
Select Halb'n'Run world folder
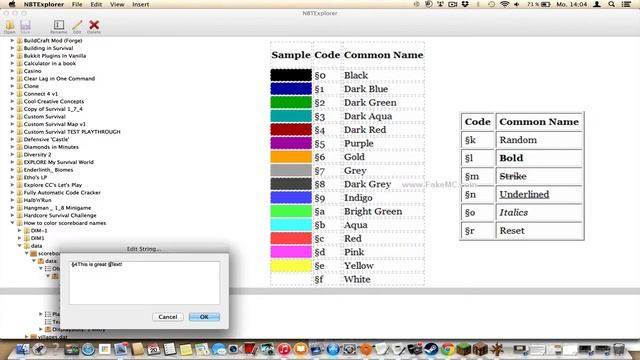(37, 200)
